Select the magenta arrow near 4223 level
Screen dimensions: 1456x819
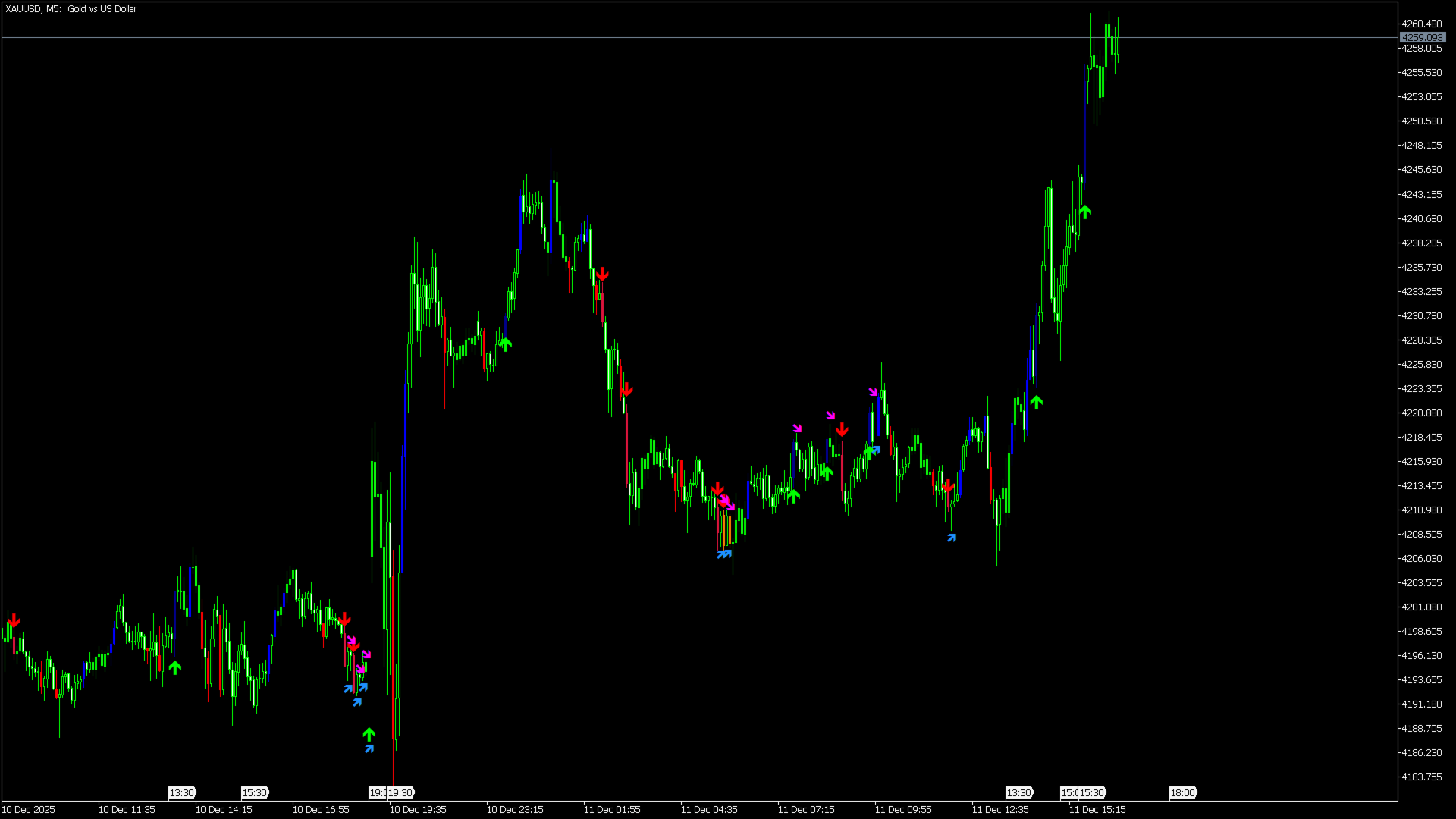click(x=873, y=392)
